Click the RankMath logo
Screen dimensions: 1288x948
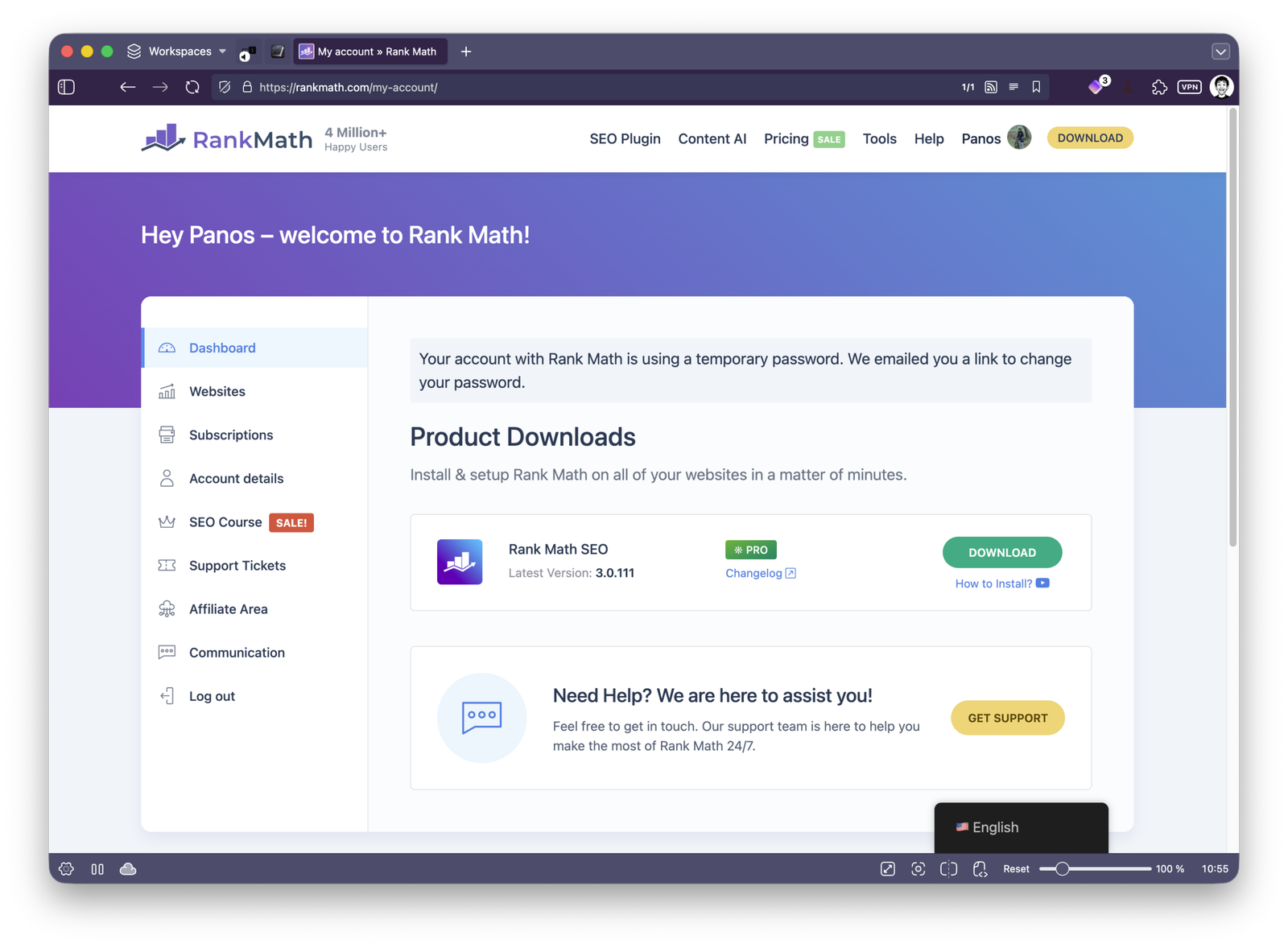coord(226,138)
